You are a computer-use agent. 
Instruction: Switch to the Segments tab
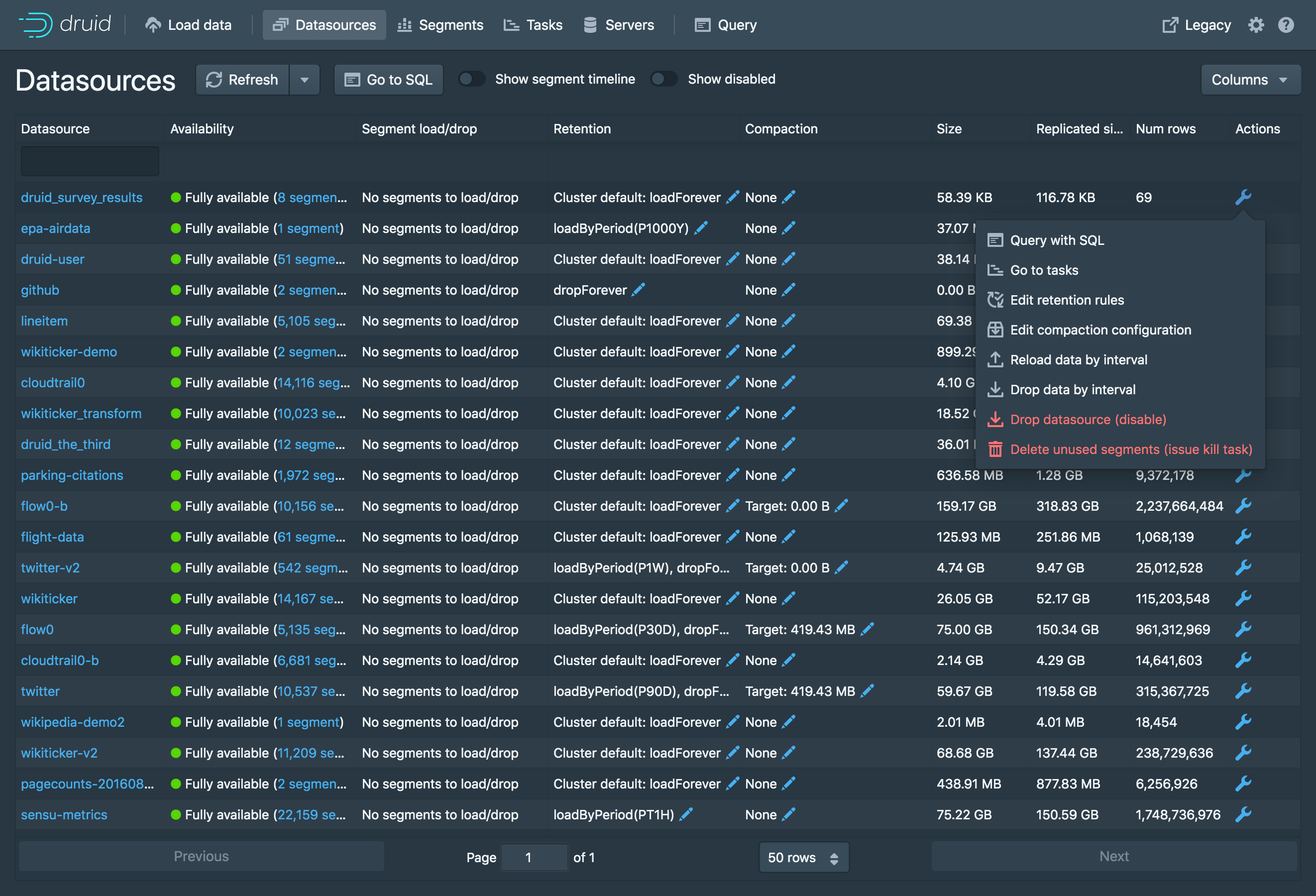pyautogui.click(x=440, y=25)
